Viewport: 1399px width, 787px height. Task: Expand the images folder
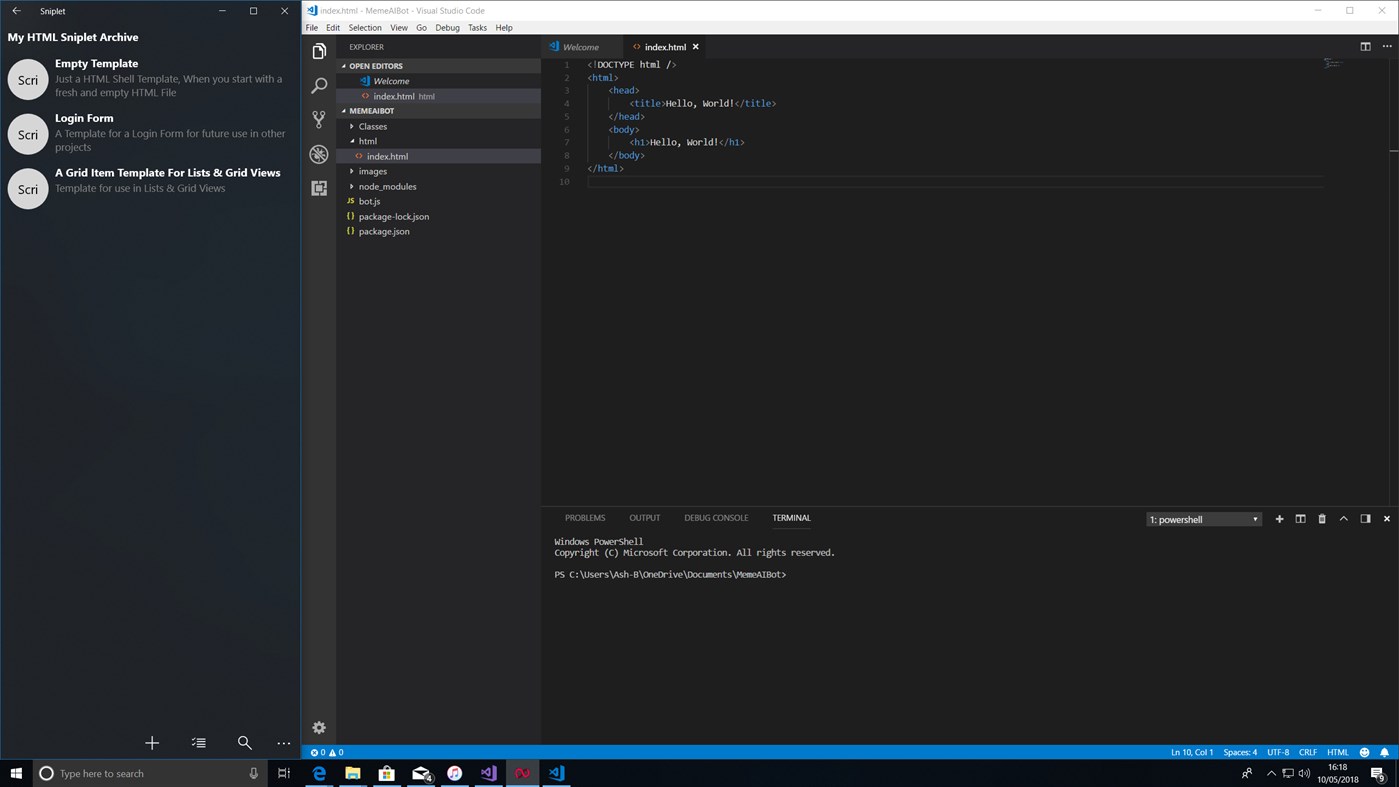pyautogui.click(x=439, y=171)
